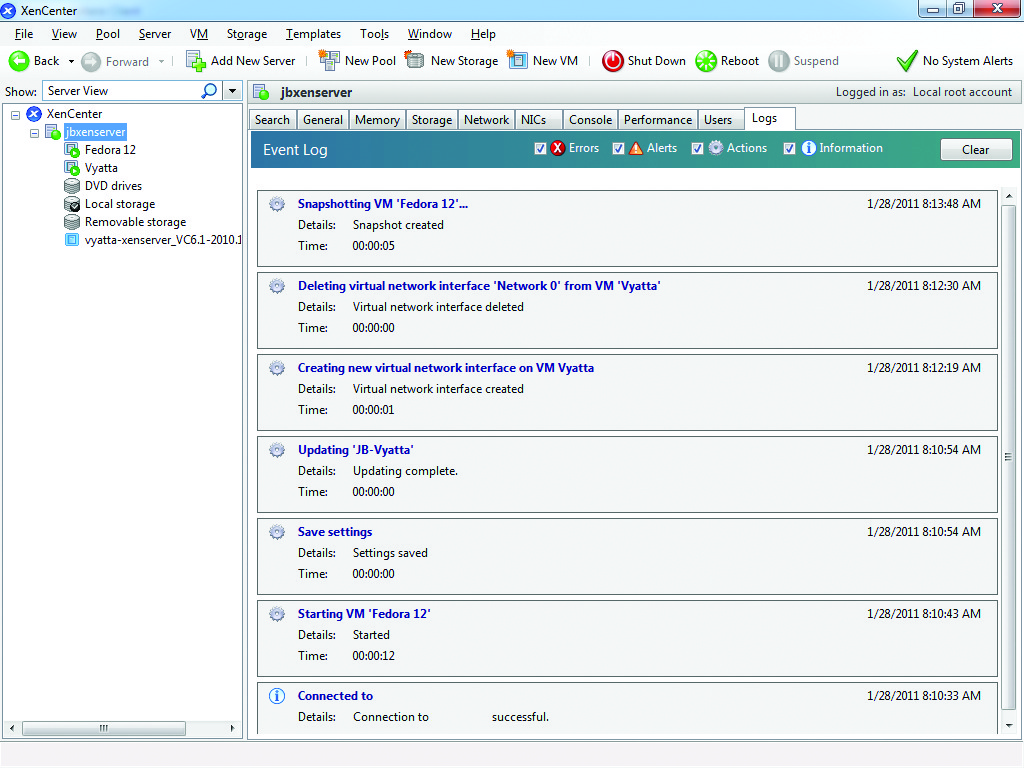The image size is (1024, 768).
Task: Uncheck the Errors filter checkbox
Action: pyautogui.click(x=540, y=148)
